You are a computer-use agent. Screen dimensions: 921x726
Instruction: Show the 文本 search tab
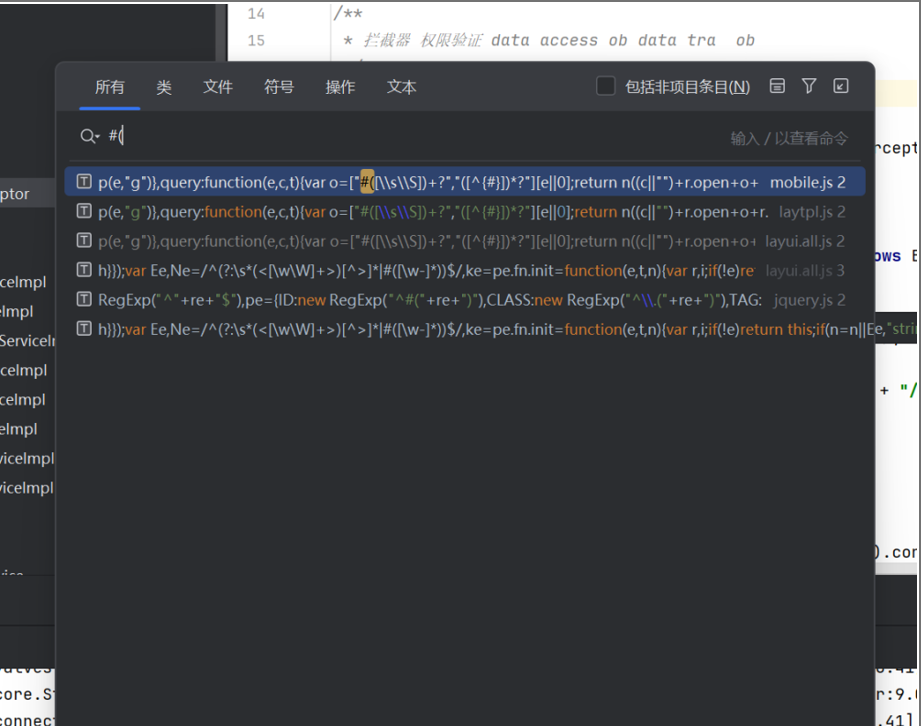coord(402,88)
